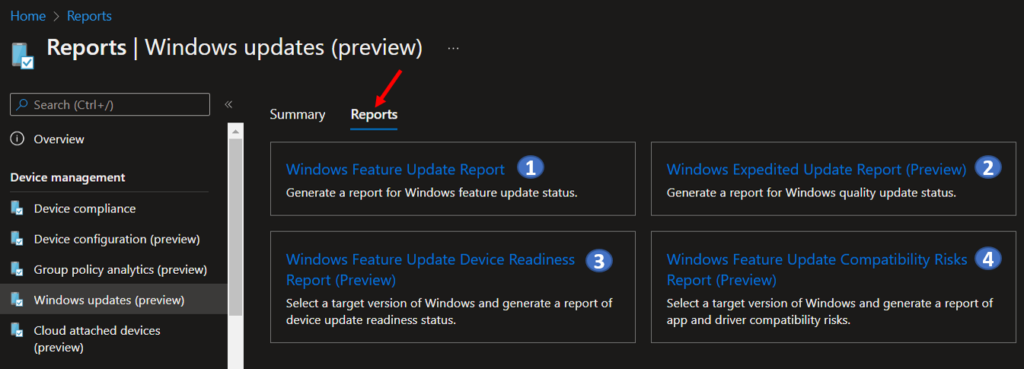Open Windows Expedited Update Report (Preview)
The width and height of the screenshot is (1024, 369).
pos(816,169)
